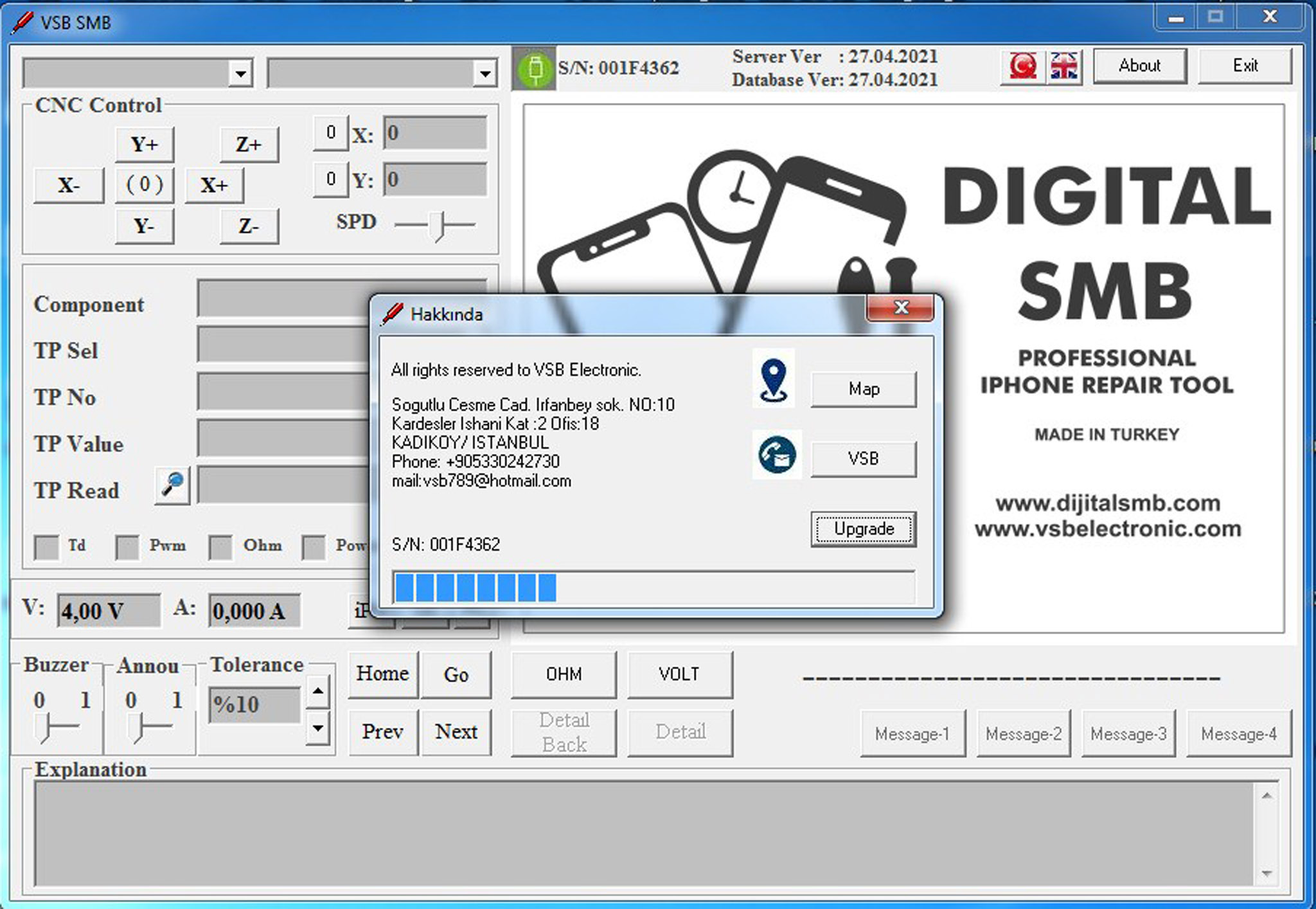Image resolution: width=1316 pixels, height=909 pixels.
Task: Open the first top-left combo box
Action: (138, 73)
